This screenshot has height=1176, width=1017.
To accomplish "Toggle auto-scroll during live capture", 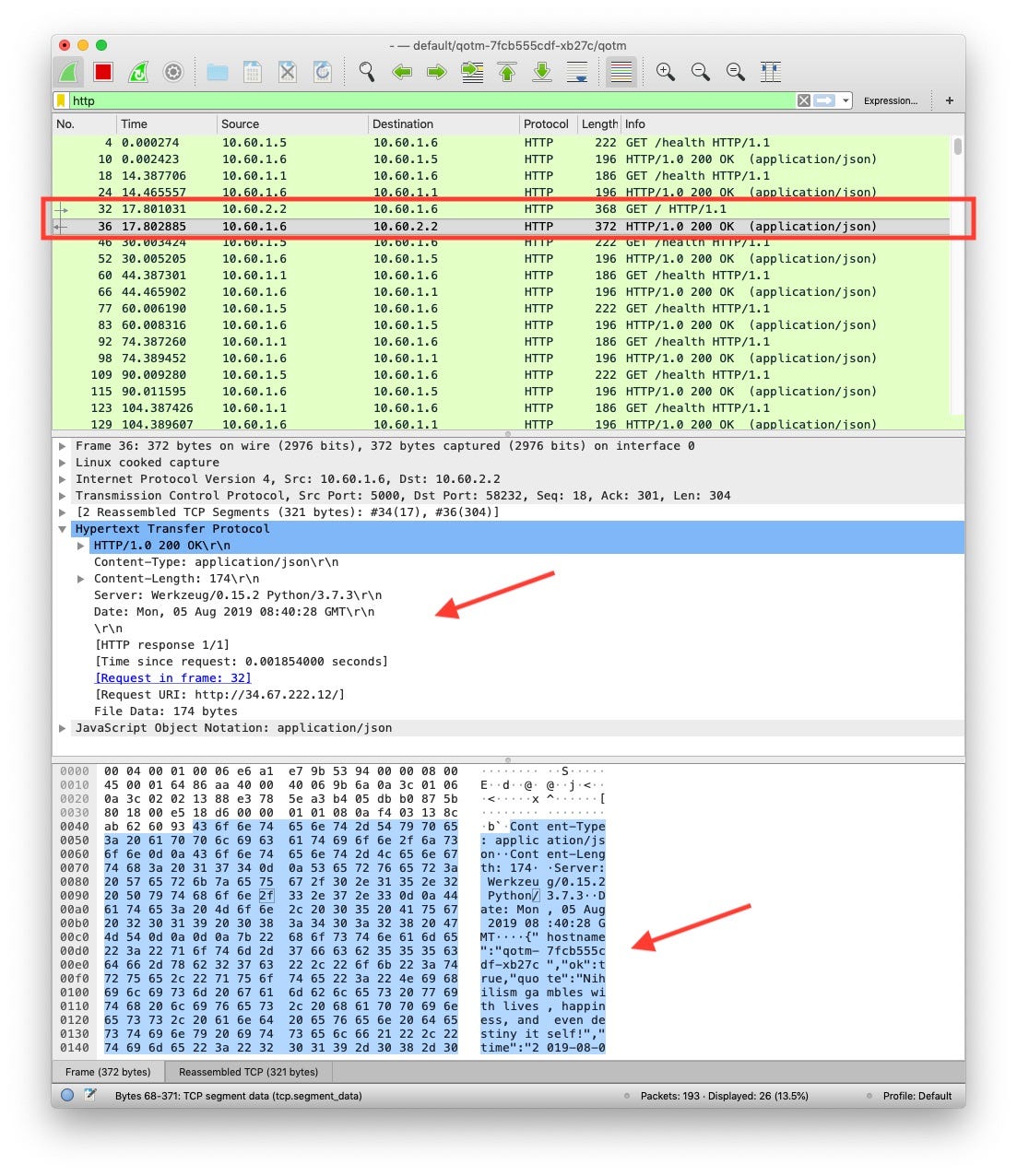I will (577, 72).
